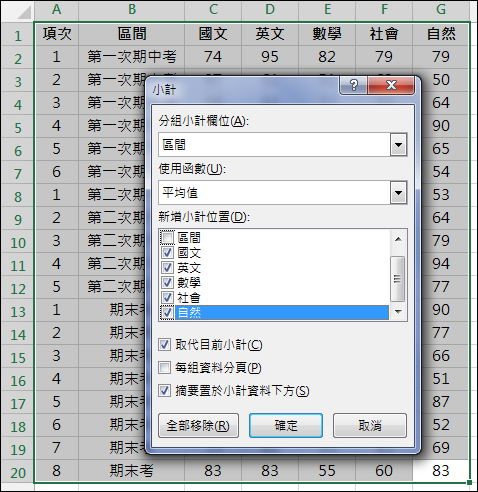This screenshot has height=492, width=478.
Task: Click the 英文 header cell in row 1
Action: click(270, 34)
